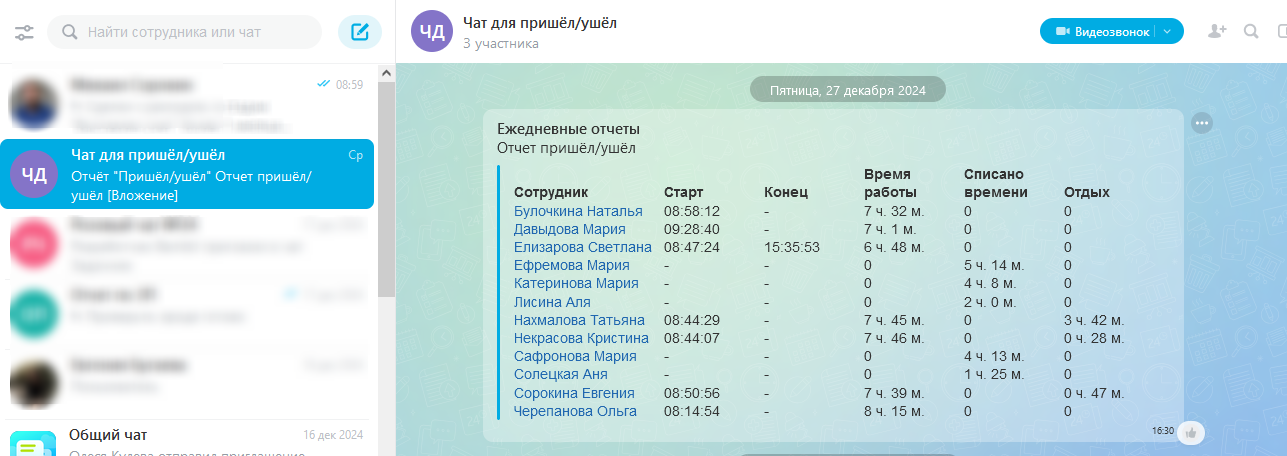Image resolution: width=1287 pixels, height=456 pixels.
Task: Open Солецкая Аня profile link
Action: 561,374
